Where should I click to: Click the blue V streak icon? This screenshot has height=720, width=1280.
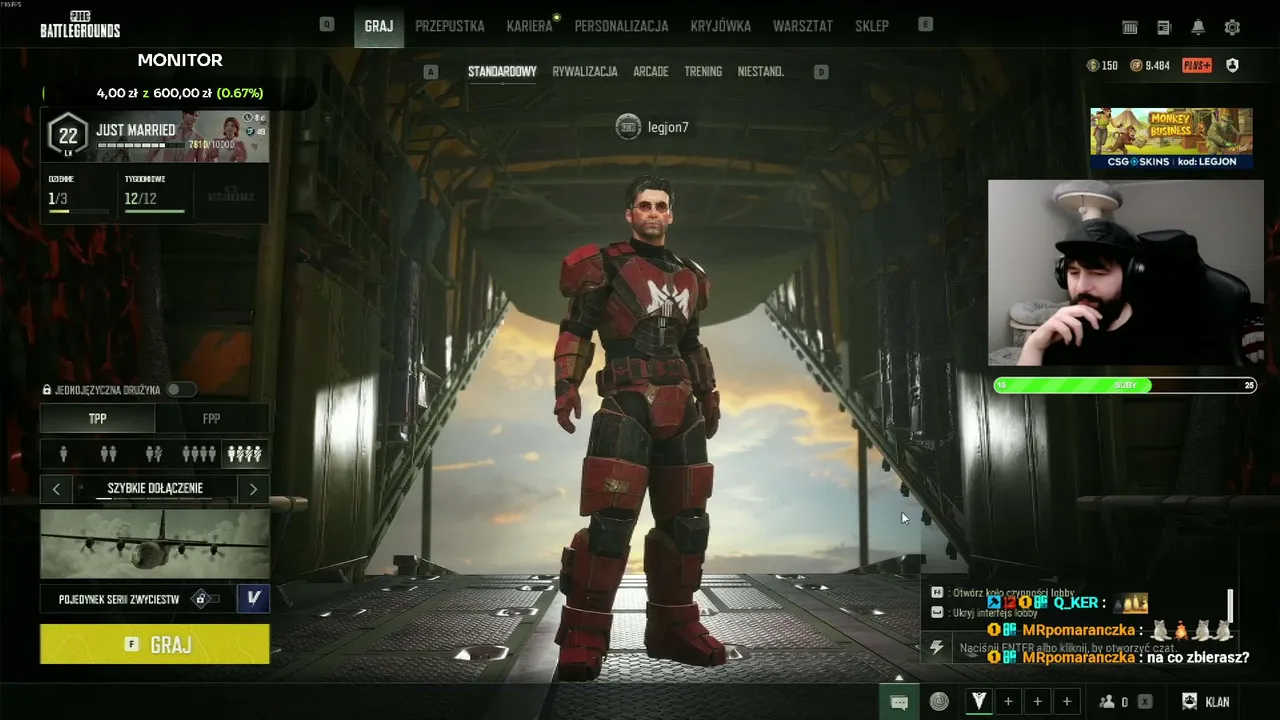(x=253, y=598)
